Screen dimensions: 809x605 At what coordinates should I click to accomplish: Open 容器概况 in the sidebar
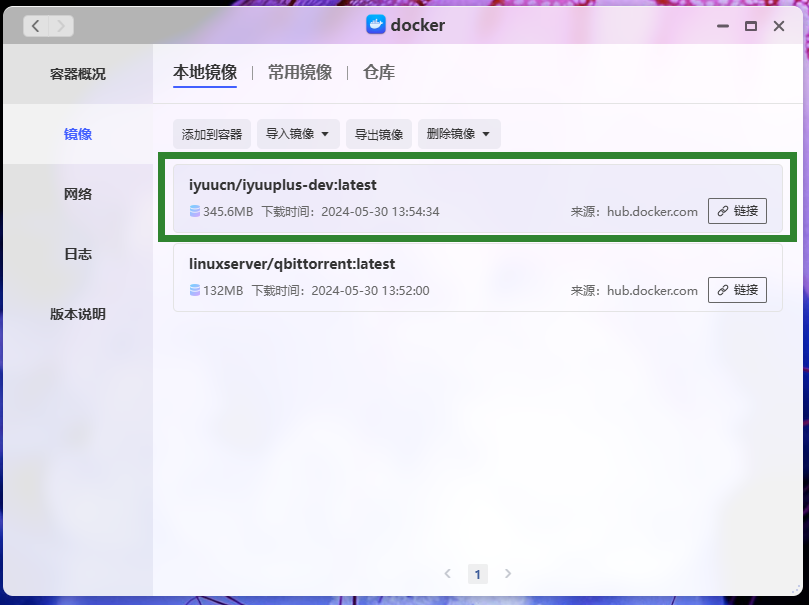[x=78, y=74]
